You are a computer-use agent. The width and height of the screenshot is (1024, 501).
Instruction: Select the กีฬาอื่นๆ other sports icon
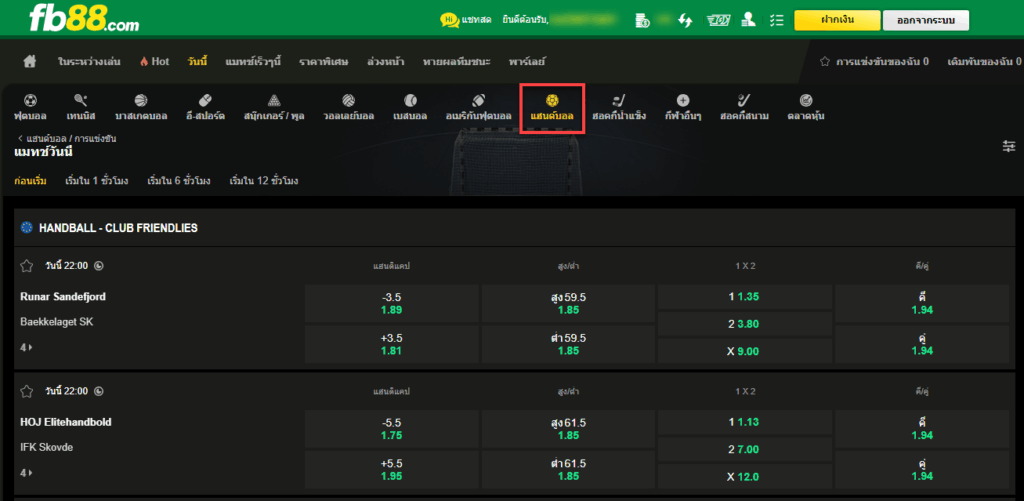click(683, 108)
